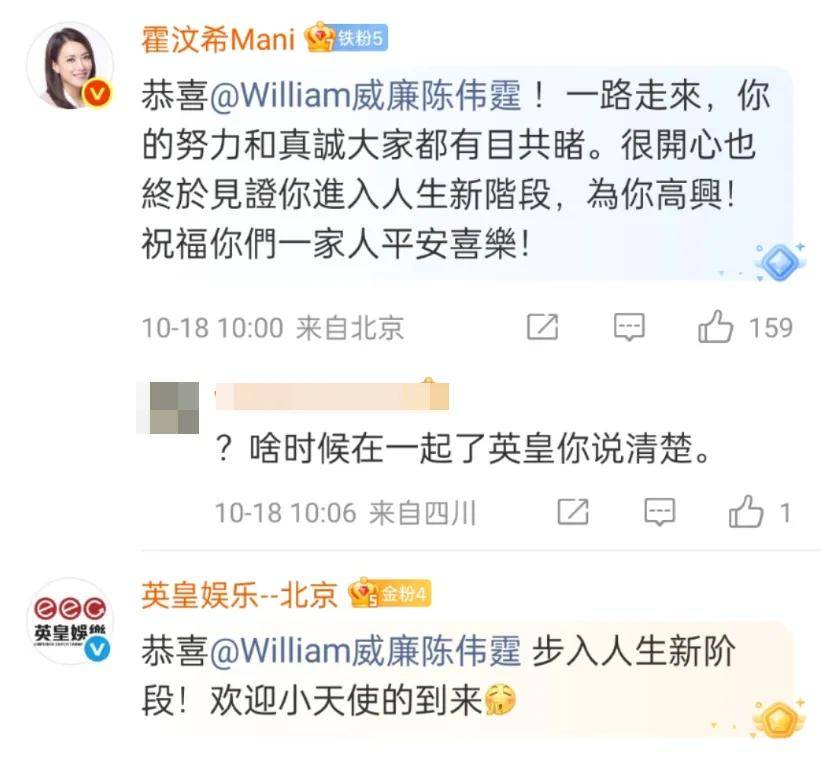Tap the blurred username of the replier
The width and height of the screenshot is (821, 760).
tap(332, 396)
